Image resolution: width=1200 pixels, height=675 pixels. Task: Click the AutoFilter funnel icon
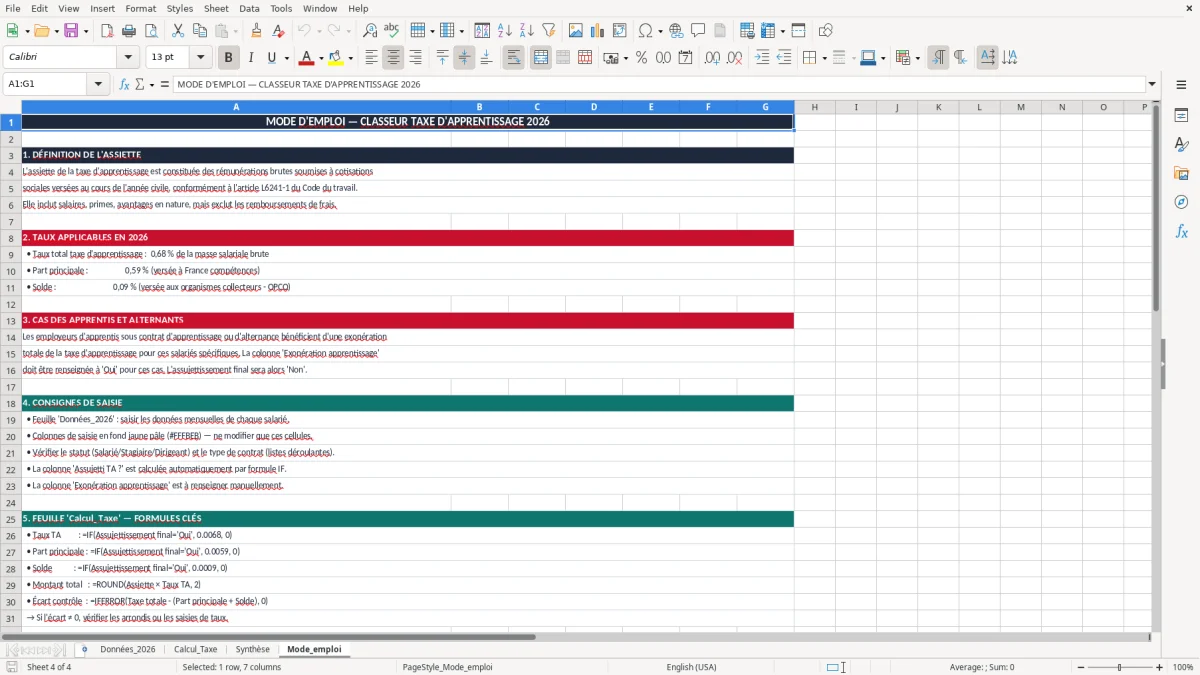point(548,31)
